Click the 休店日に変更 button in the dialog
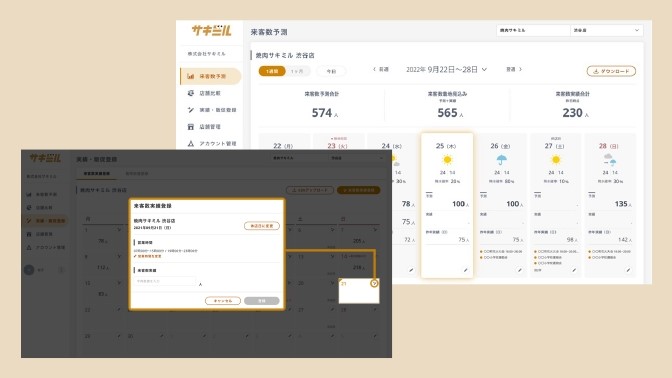Viewport: 672px width, 378px height. click(x=261, y=226)
